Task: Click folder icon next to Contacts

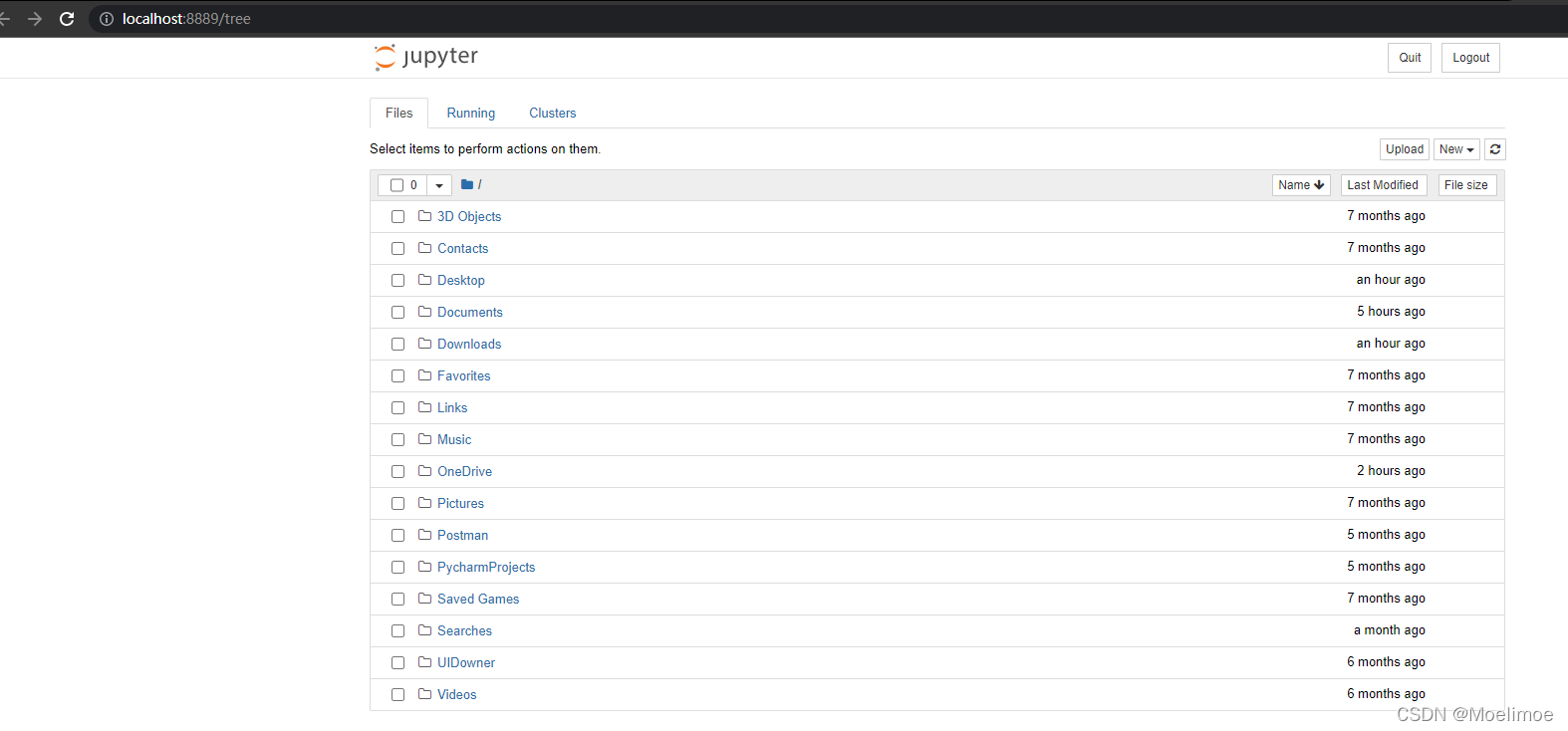Action: click(424, 248)
